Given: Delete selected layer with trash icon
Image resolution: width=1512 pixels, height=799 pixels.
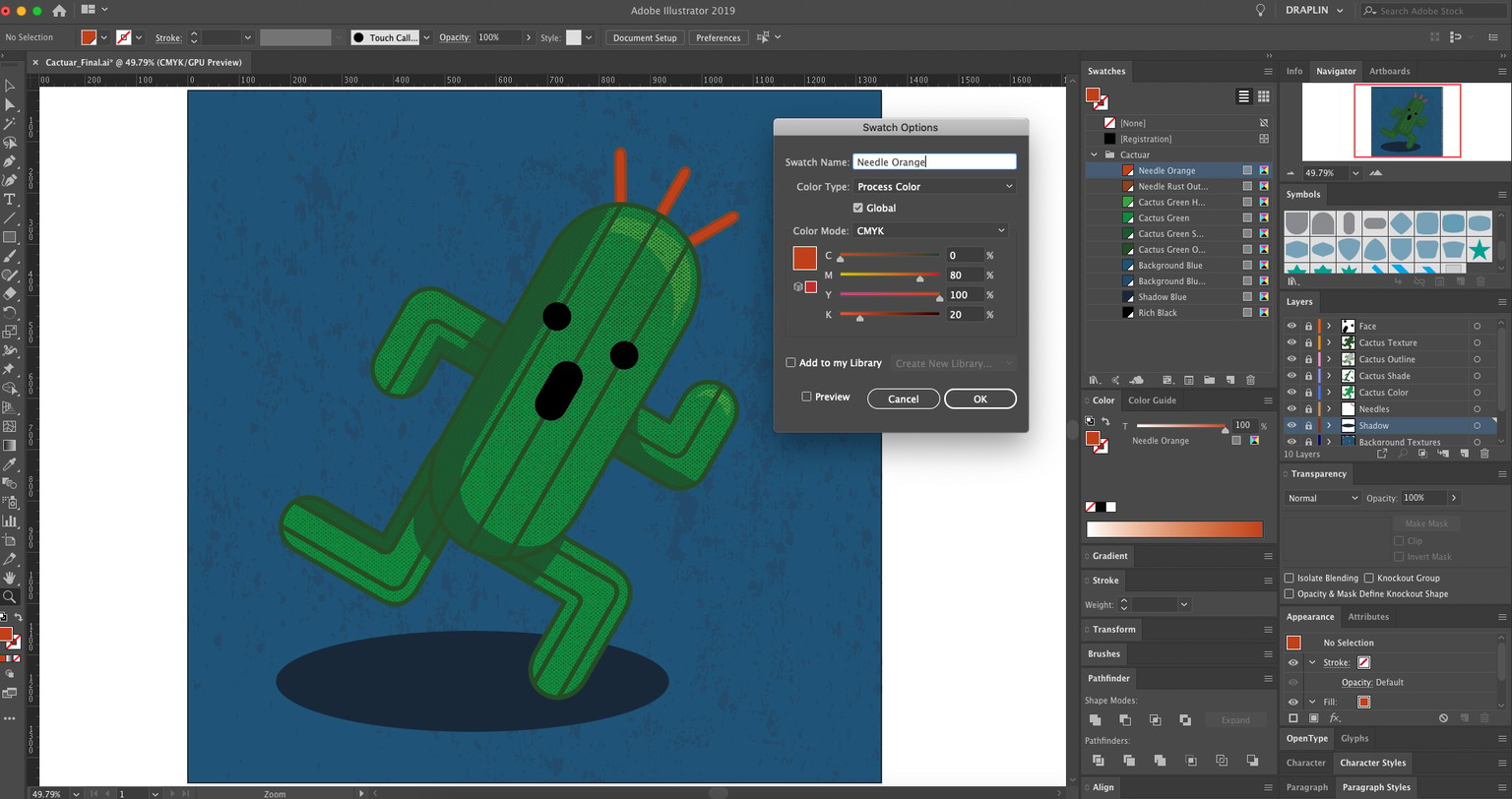Looking at the screenshot, I should [x=1484, y=454].
